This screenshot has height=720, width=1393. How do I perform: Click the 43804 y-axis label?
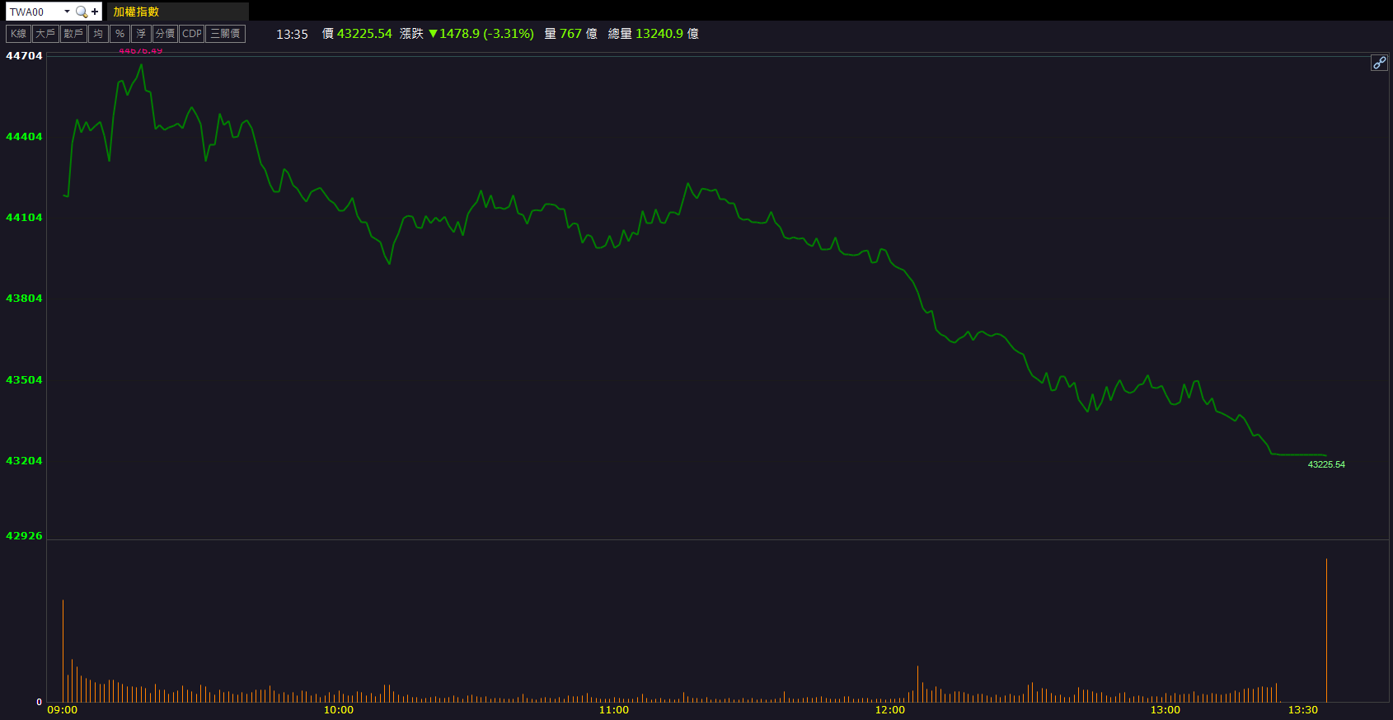(24, 298)
